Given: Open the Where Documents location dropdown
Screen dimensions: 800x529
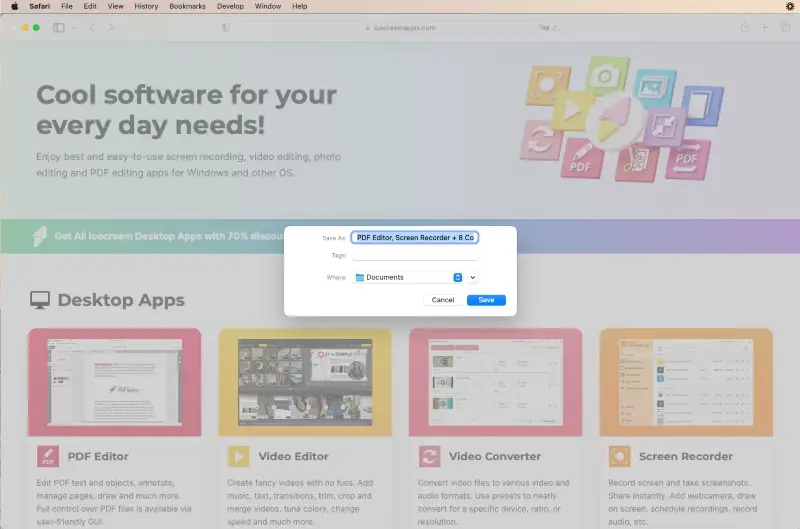Looking at the screenshot, I should (408, 278).
